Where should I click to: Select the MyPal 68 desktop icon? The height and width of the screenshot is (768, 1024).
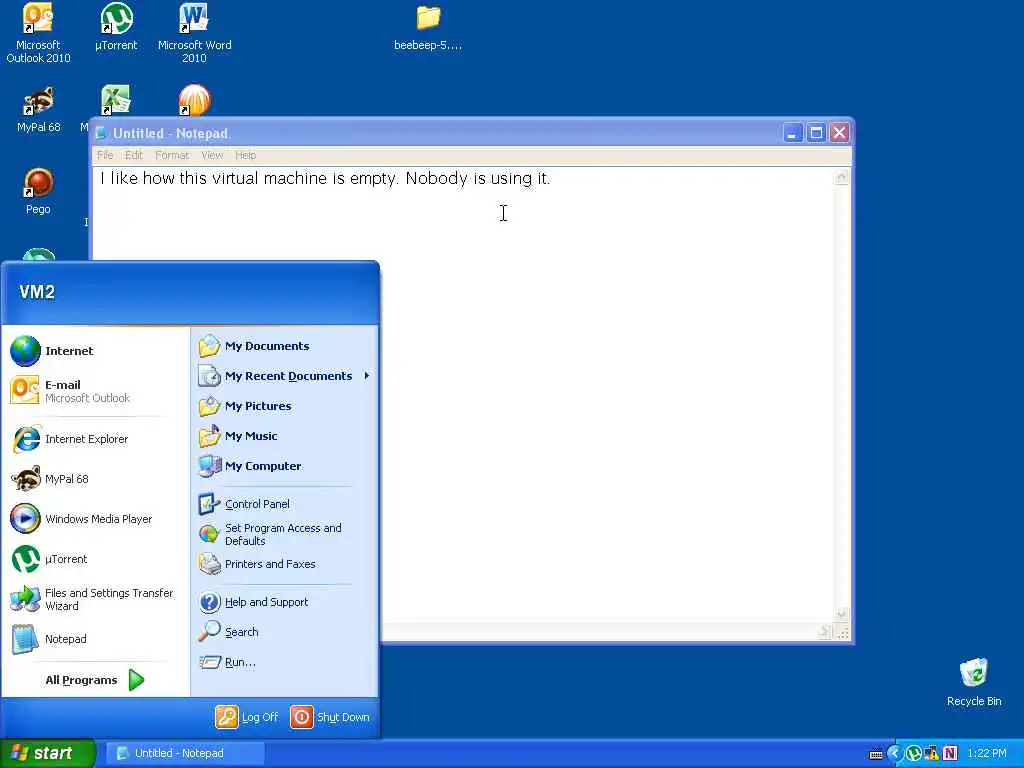pyautogui.click(x=39, y=110)
